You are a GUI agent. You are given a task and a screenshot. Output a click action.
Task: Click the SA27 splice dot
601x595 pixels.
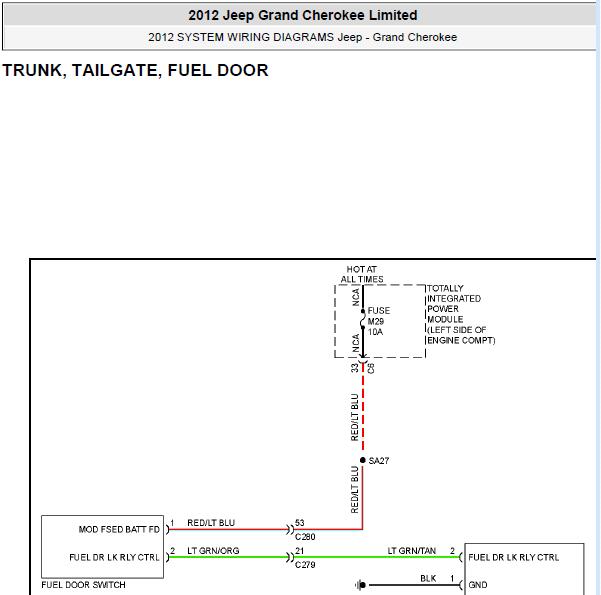(363, 460)
